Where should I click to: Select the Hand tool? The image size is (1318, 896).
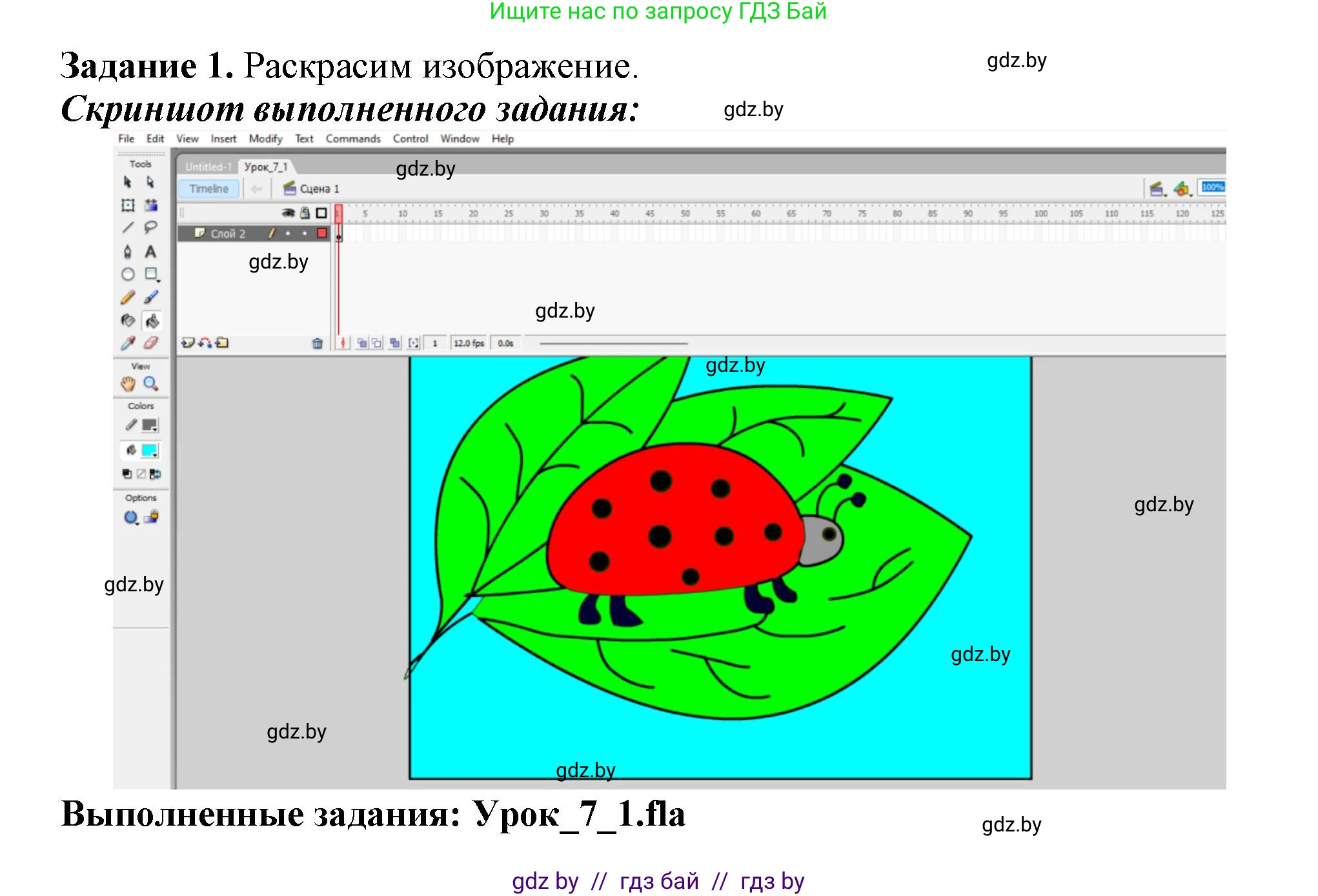coord(128,384)
